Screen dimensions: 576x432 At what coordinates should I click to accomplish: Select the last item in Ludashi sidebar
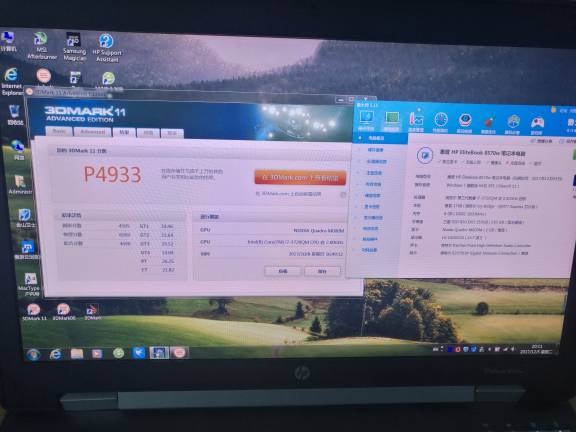point(370,250)
